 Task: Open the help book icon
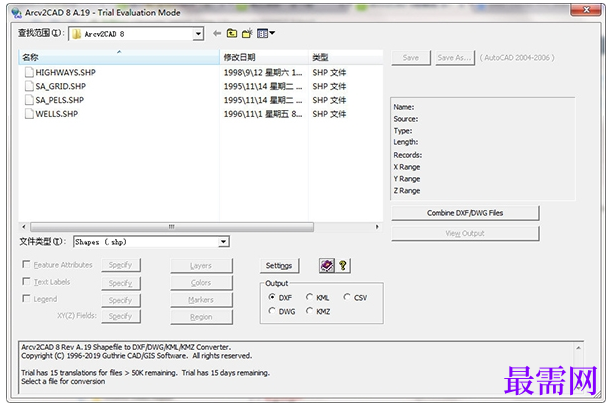[x=327, y=266]
